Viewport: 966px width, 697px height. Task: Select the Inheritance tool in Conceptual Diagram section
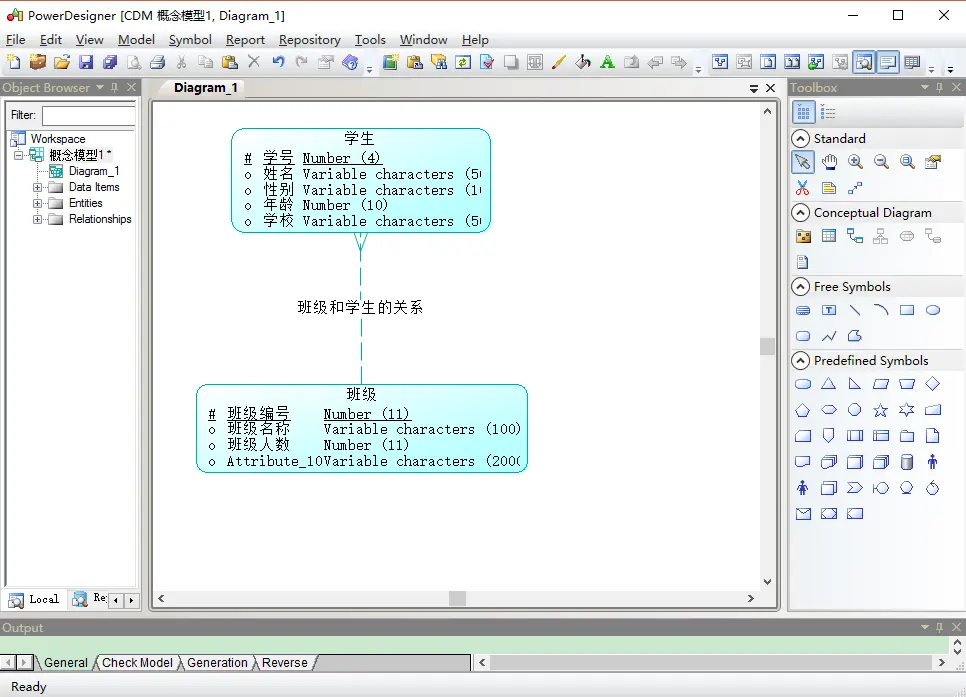879,236
